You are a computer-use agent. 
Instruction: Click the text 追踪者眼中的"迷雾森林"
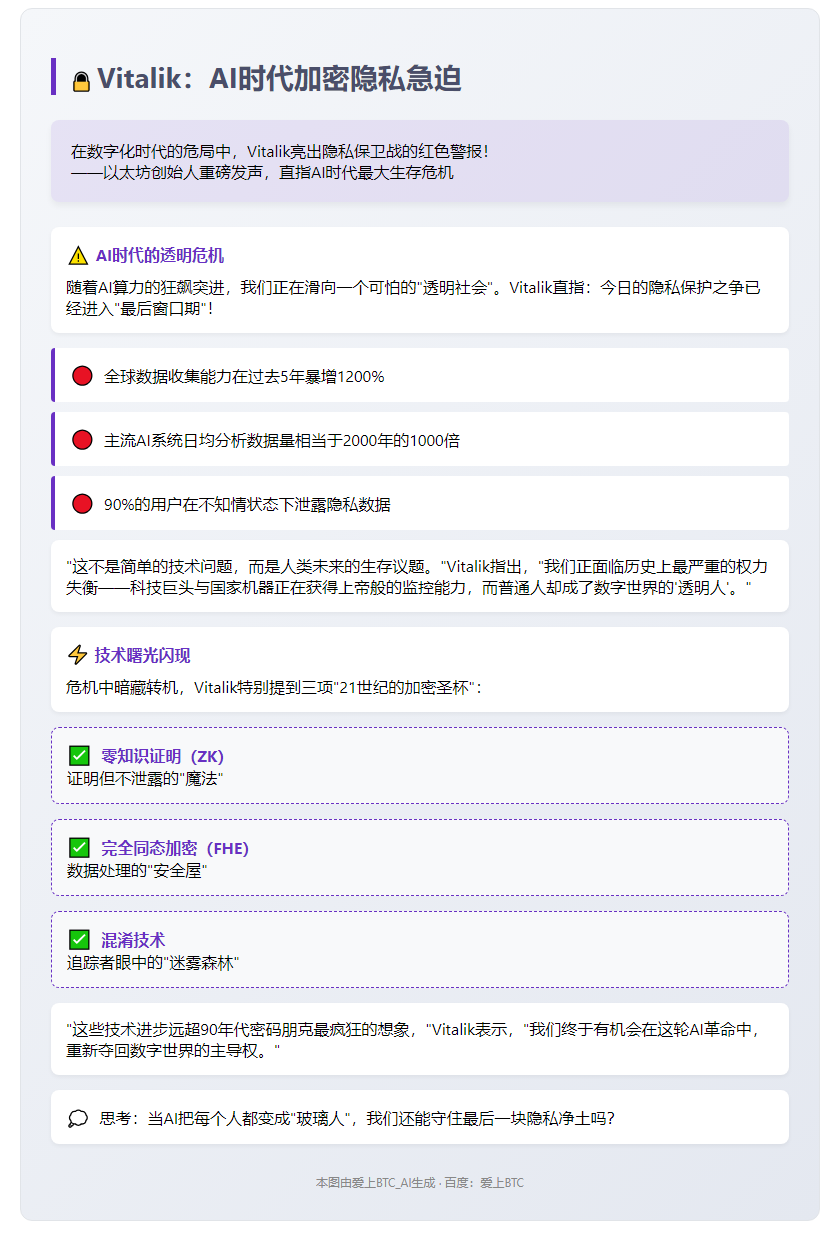[153, 962]
